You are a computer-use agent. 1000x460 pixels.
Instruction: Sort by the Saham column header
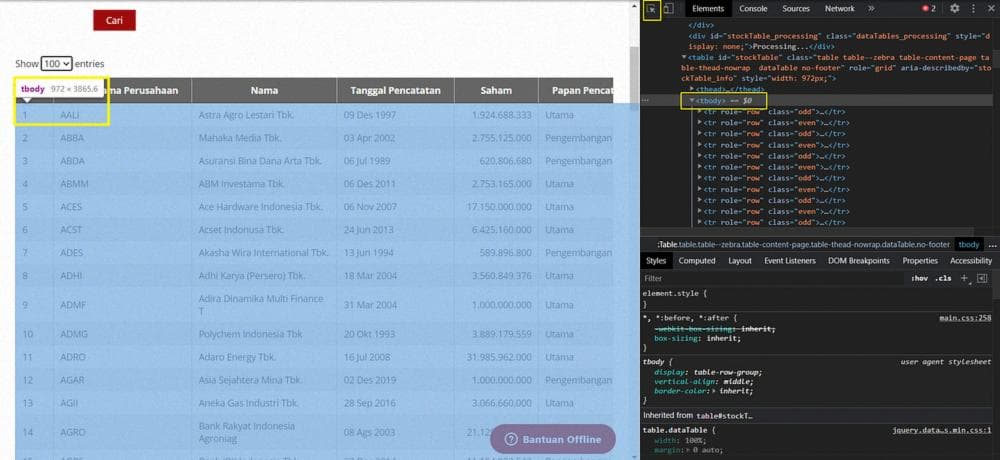coord(496,91)
